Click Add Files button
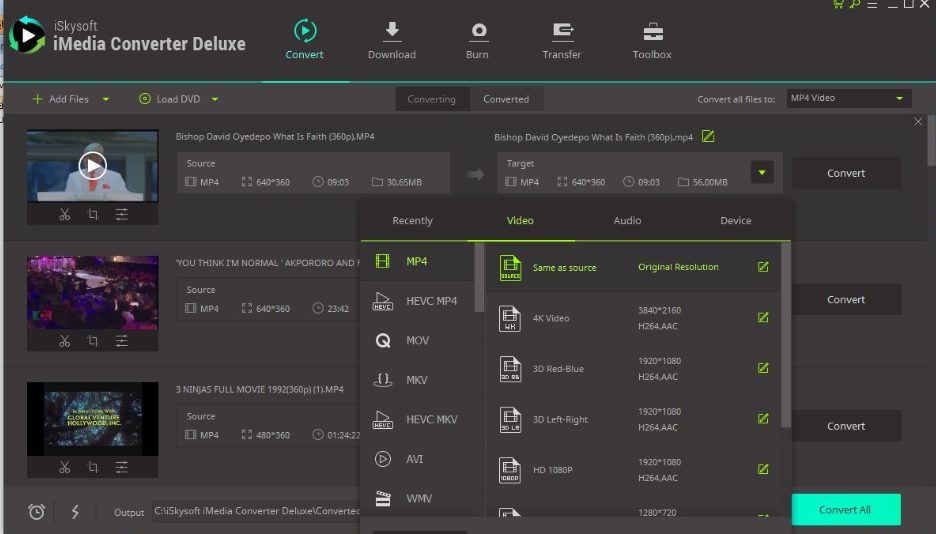This screenshot has width=936, height=534. click(60, 99)
